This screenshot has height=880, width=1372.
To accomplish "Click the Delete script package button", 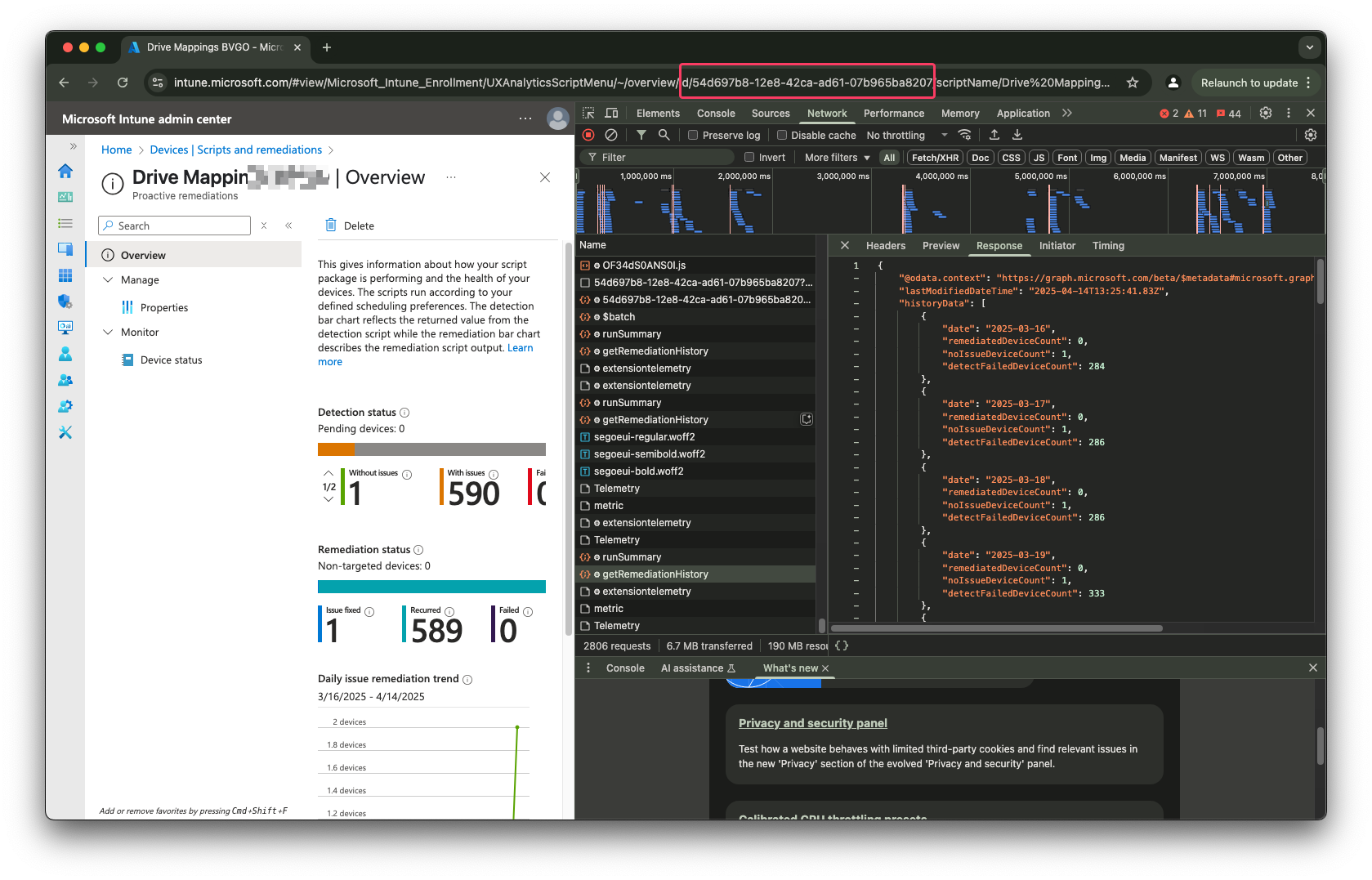I will [350, 226].
